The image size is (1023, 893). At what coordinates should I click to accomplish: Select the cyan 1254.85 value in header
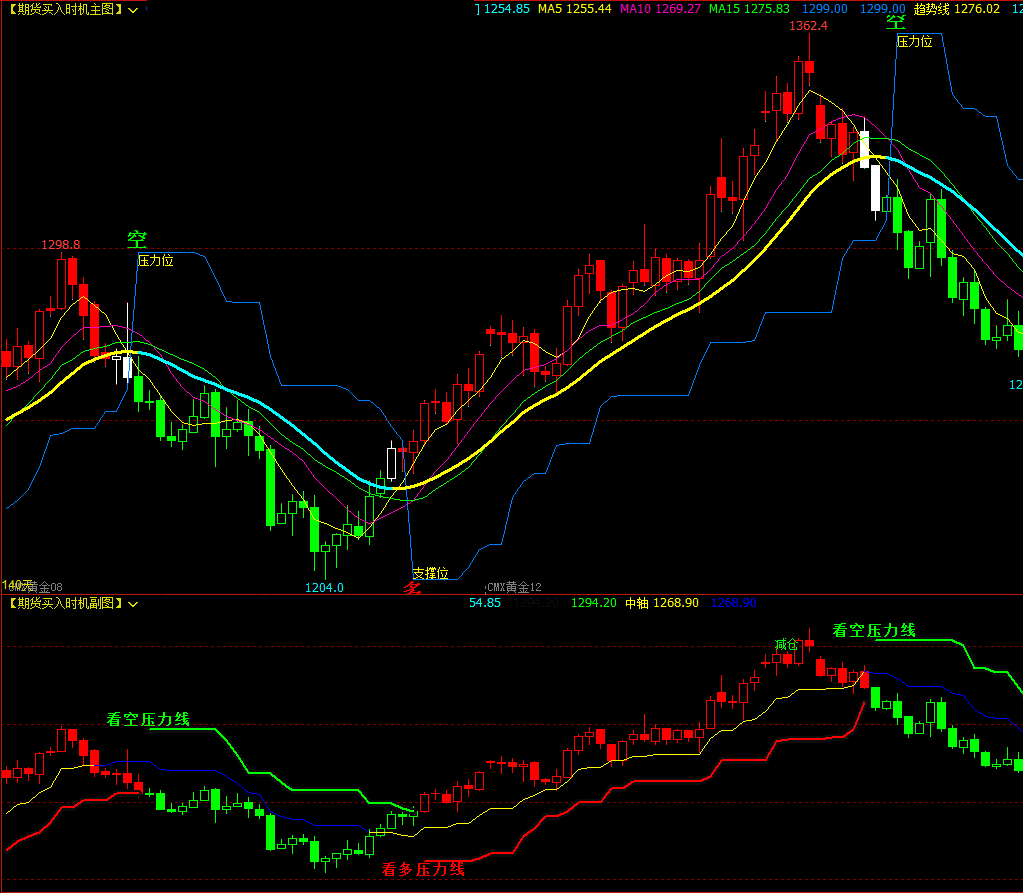pyautogui.click(x=506, y=9)
